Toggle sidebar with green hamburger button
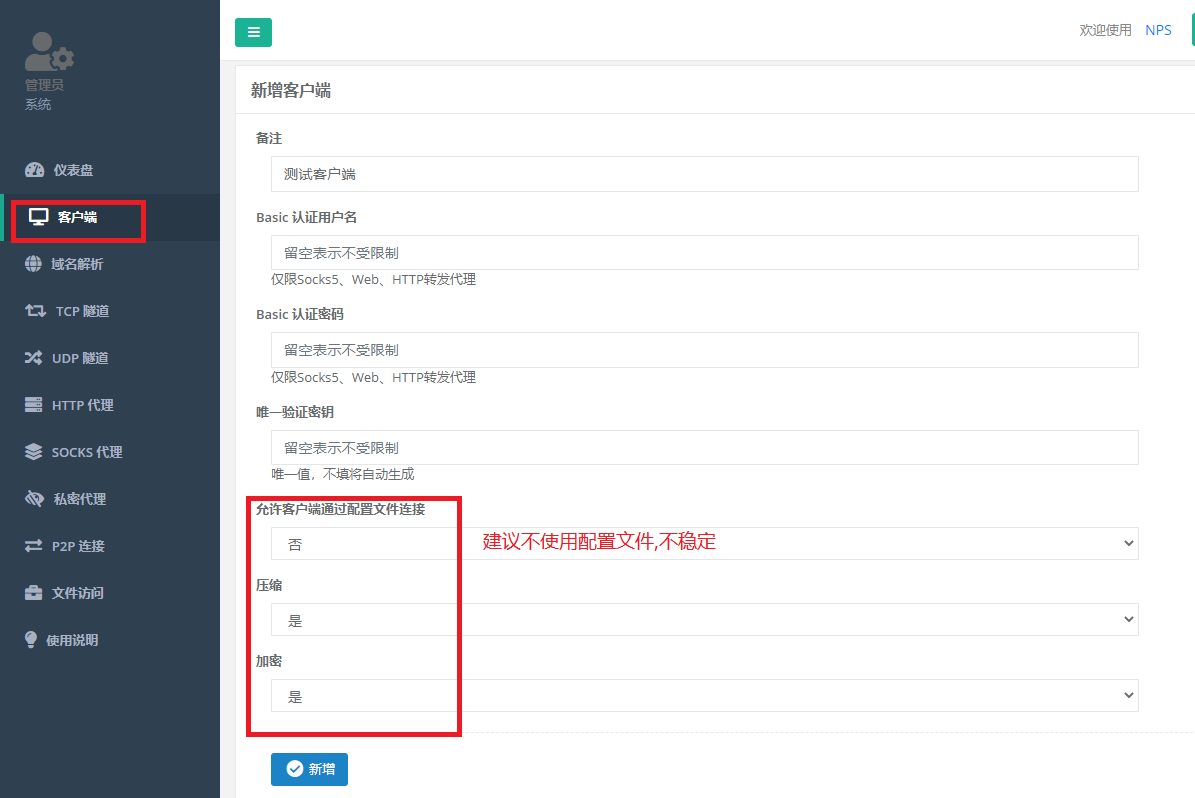This screenshot has height=798, width=1195. click(253, 32)
